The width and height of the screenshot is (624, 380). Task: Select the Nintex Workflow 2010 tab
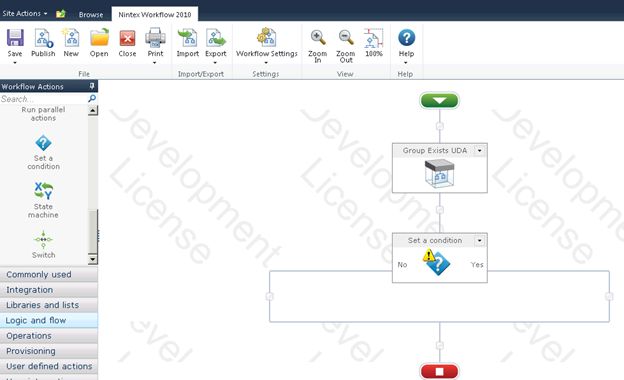click(x=155, y=14)
